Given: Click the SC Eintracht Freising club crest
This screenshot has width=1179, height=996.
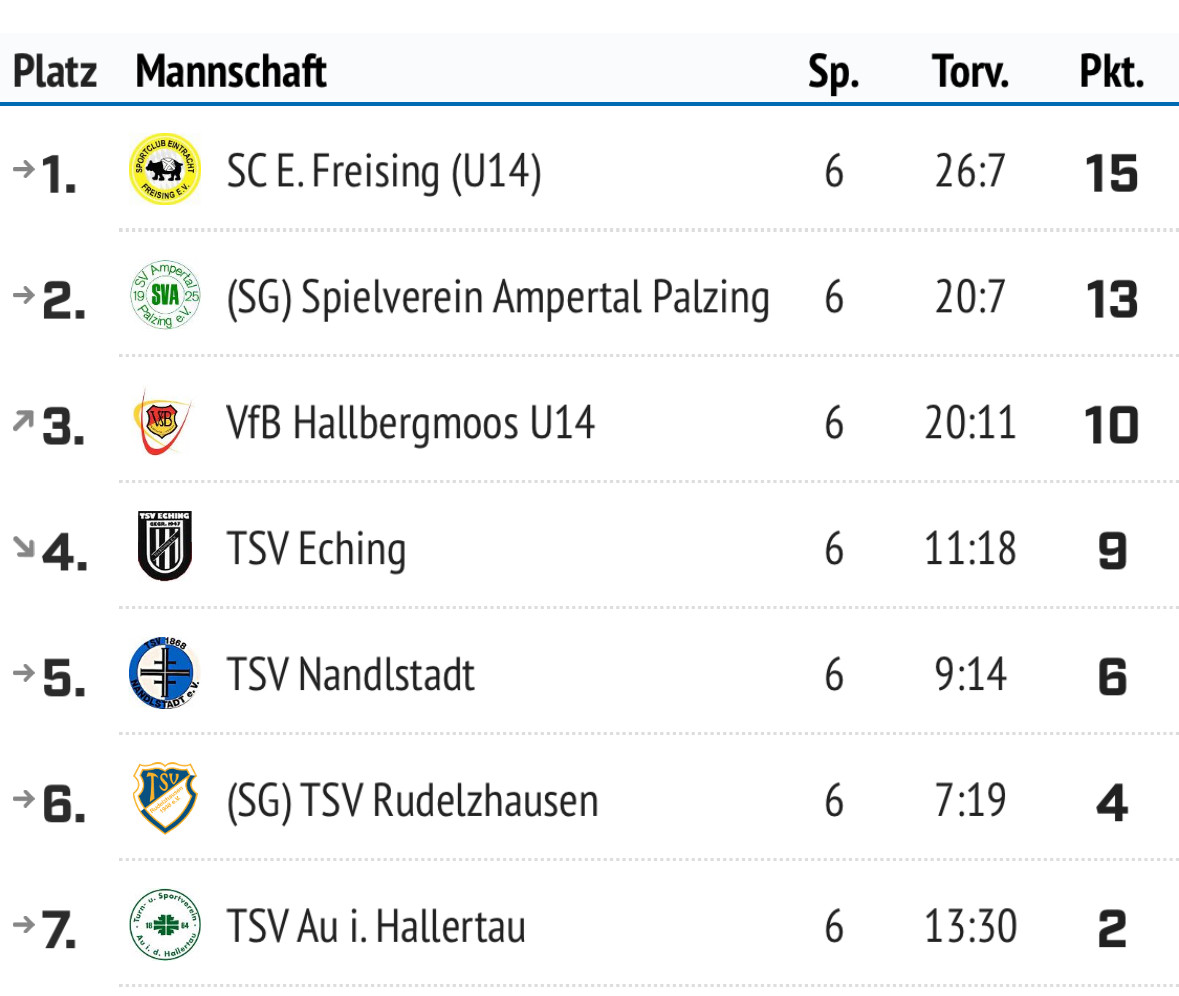Looking at the screenshot, I should click(165, 170).
